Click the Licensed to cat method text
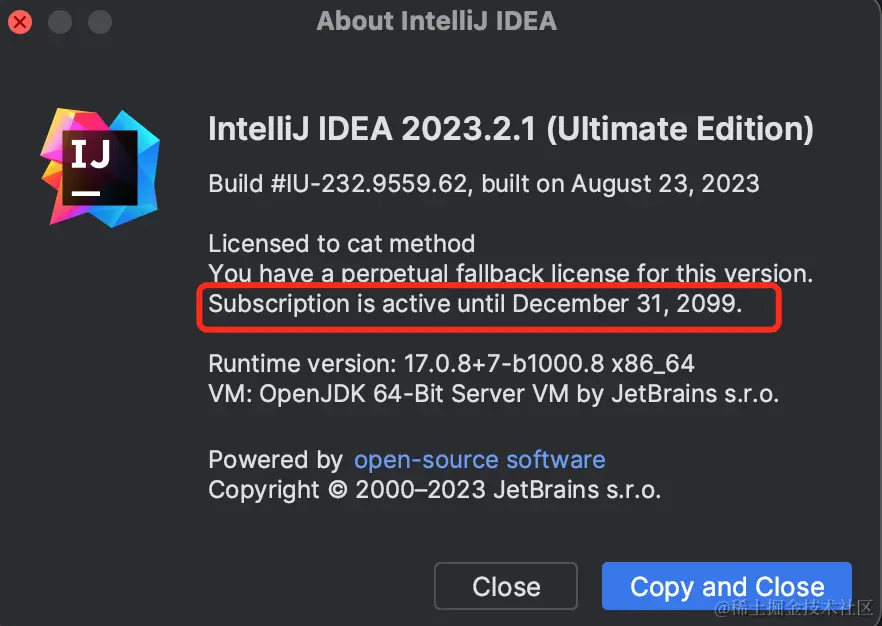 pyautogui.click(x=340, y=243)
